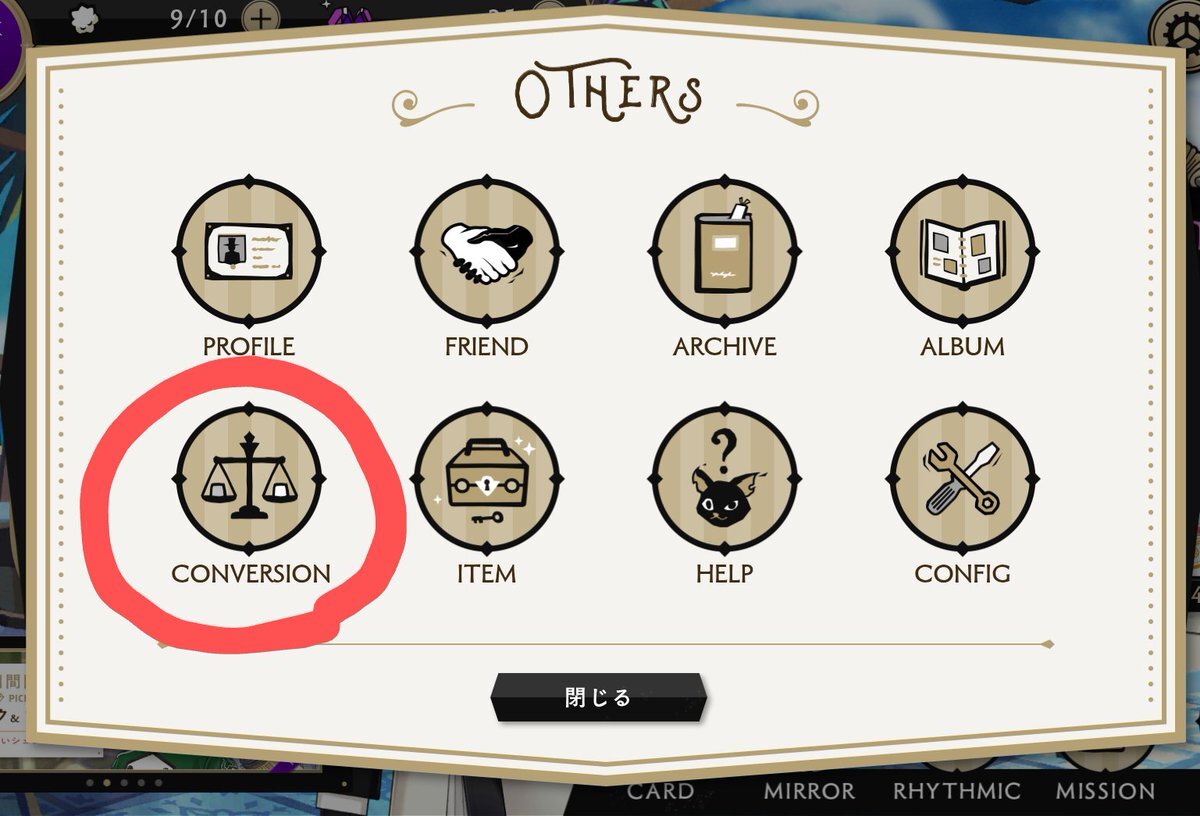Open the Friend handshake icon
The height and width of the screenshot is (816, 1200).
487,249
